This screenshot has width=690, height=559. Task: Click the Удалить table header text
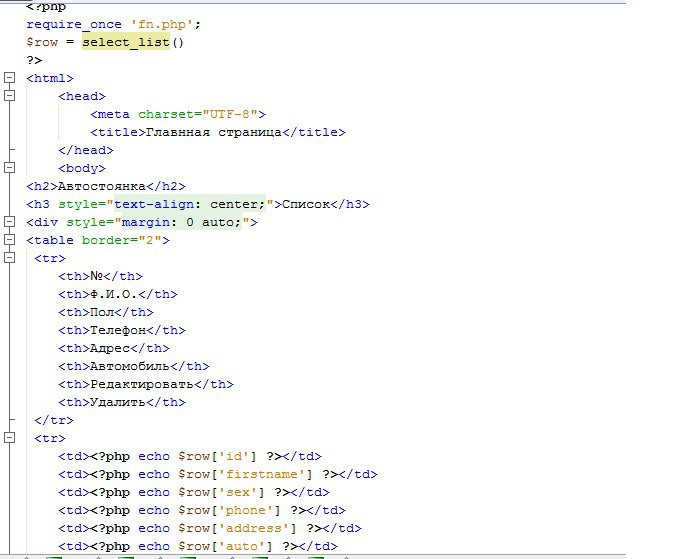coord(118,402)
